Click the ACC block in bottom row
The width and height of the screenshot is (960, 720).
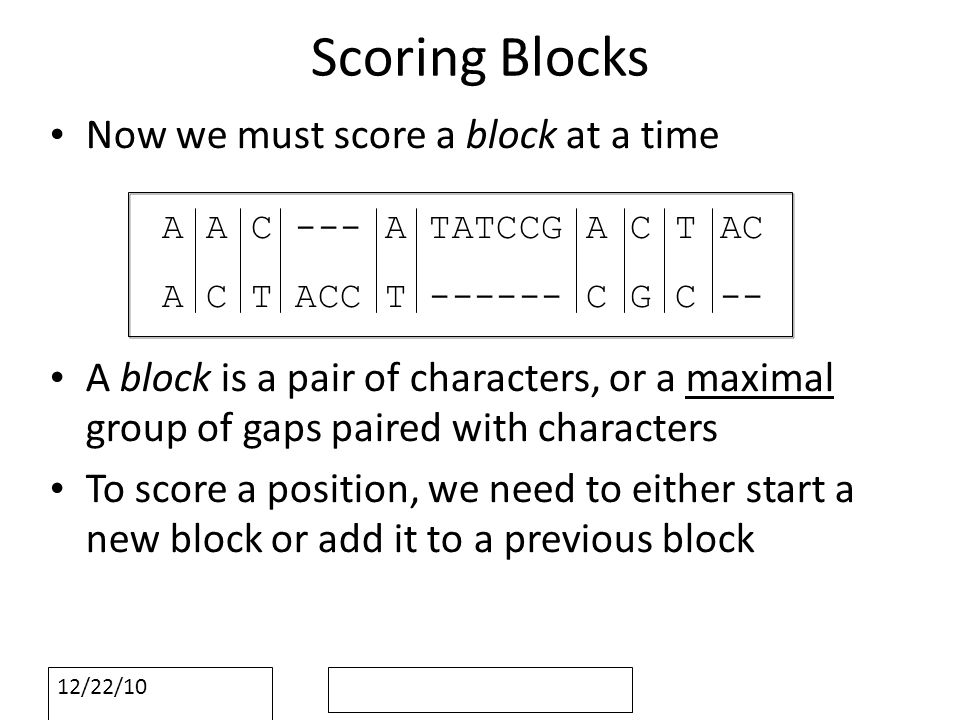tap(328, 298)
